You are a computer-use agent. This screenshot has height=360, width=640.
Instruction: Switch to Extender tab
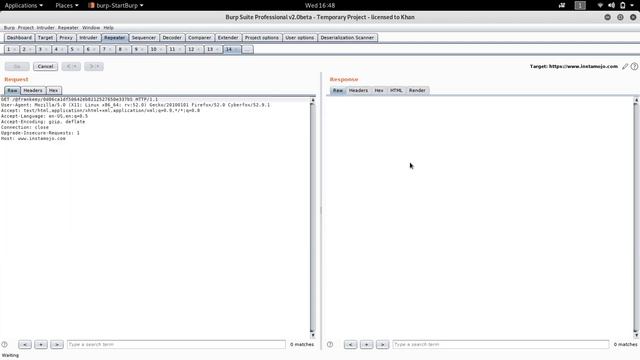pyautogui.click(x=228, y=38)
